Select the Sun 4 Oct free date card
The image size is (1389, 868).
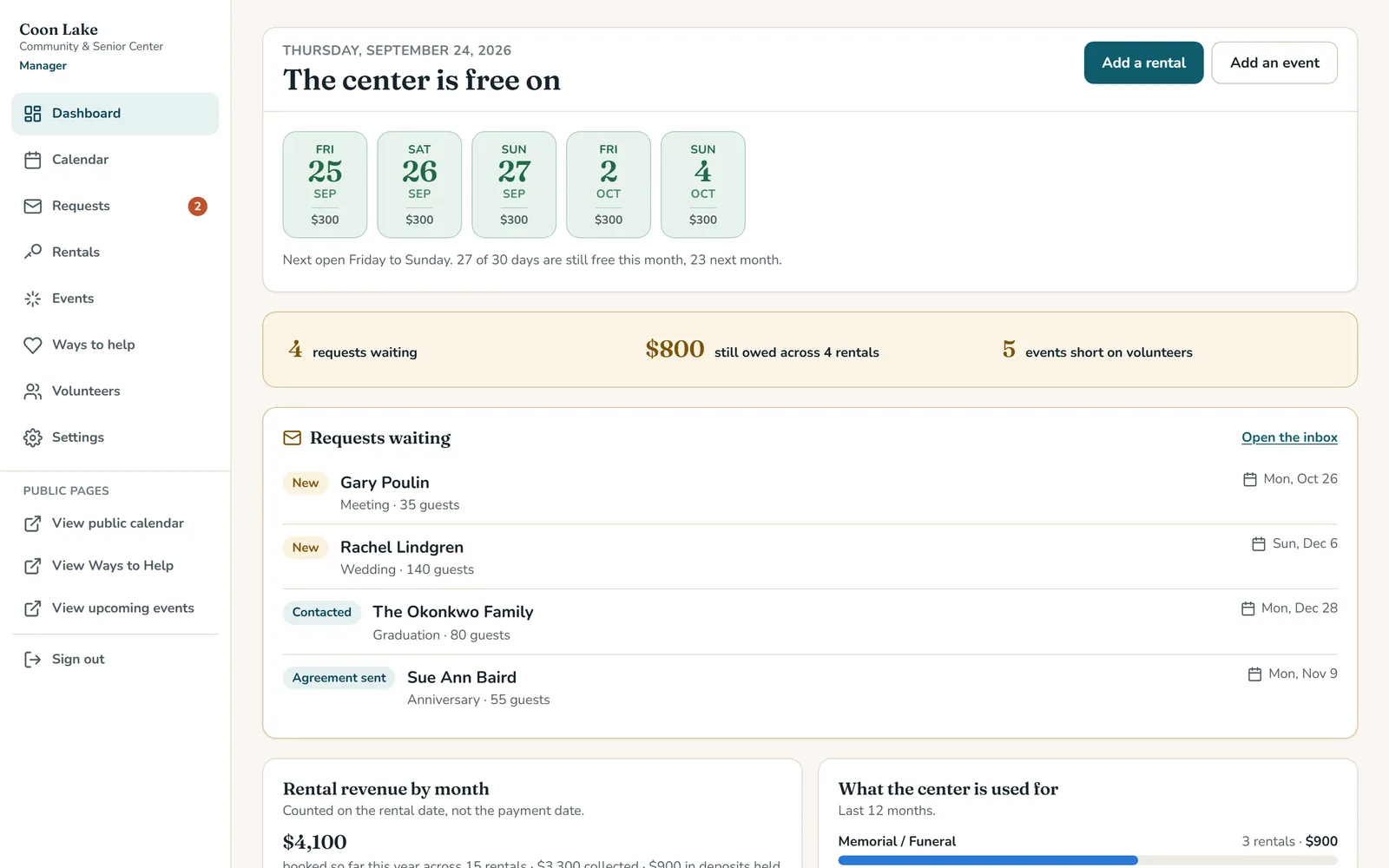(x=703, y=185)
